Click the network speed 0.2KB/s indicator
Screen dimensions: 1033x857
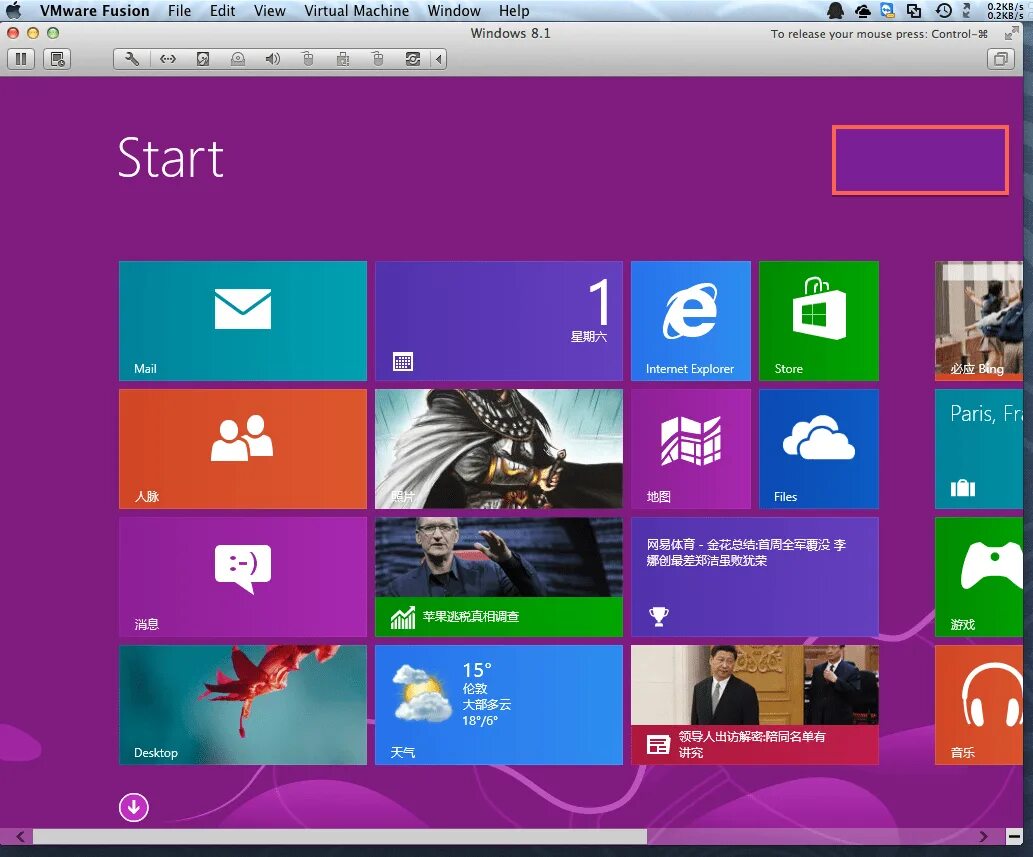pos(1005,11)
